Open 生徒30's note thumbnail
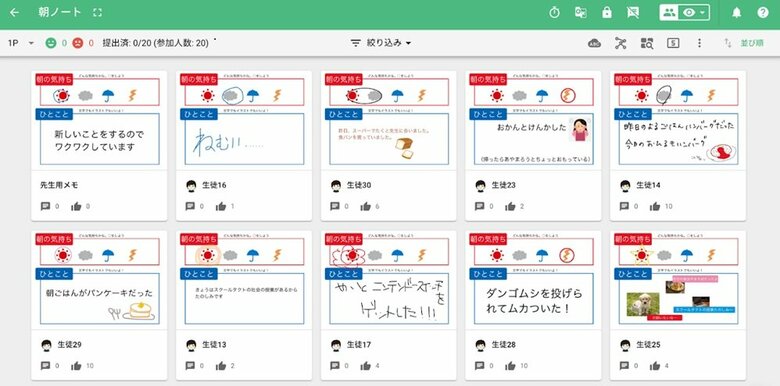Image resolution: width=780 pixels, height=386 pixels. [389, 120]
